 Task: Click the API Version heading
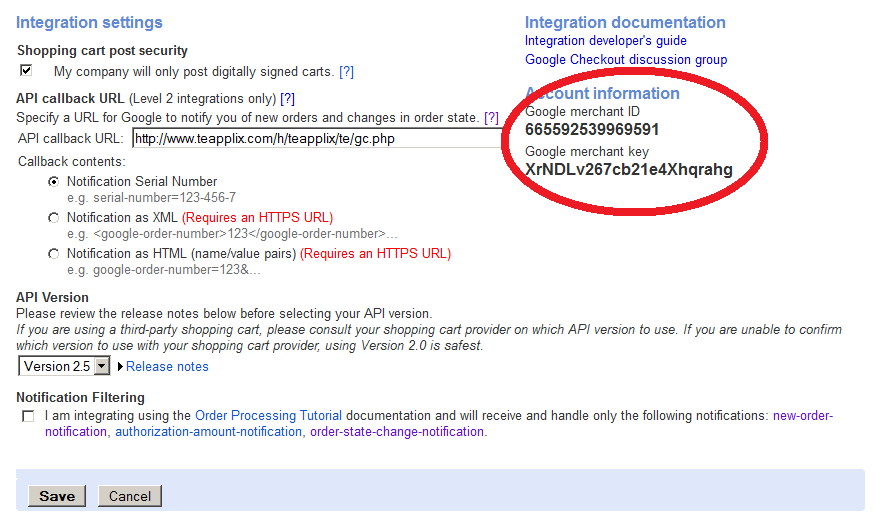coord(52,298)
